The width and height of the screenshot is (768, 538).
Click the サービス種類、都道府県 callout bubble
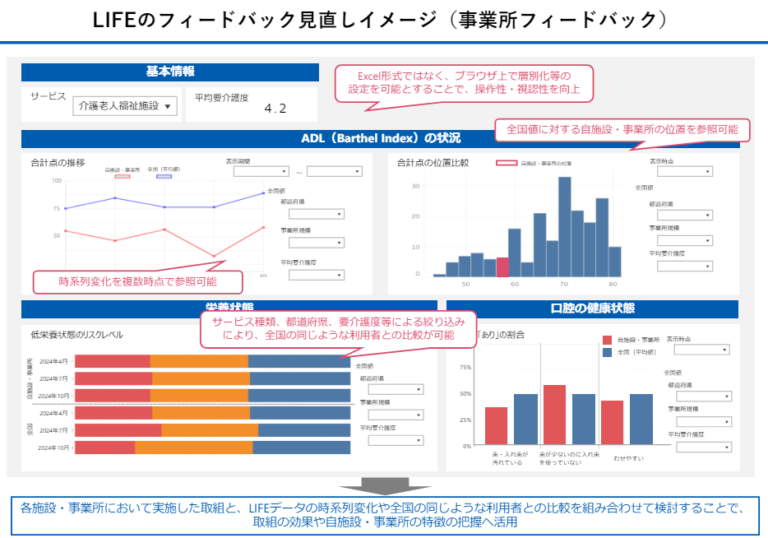(338, 329)
